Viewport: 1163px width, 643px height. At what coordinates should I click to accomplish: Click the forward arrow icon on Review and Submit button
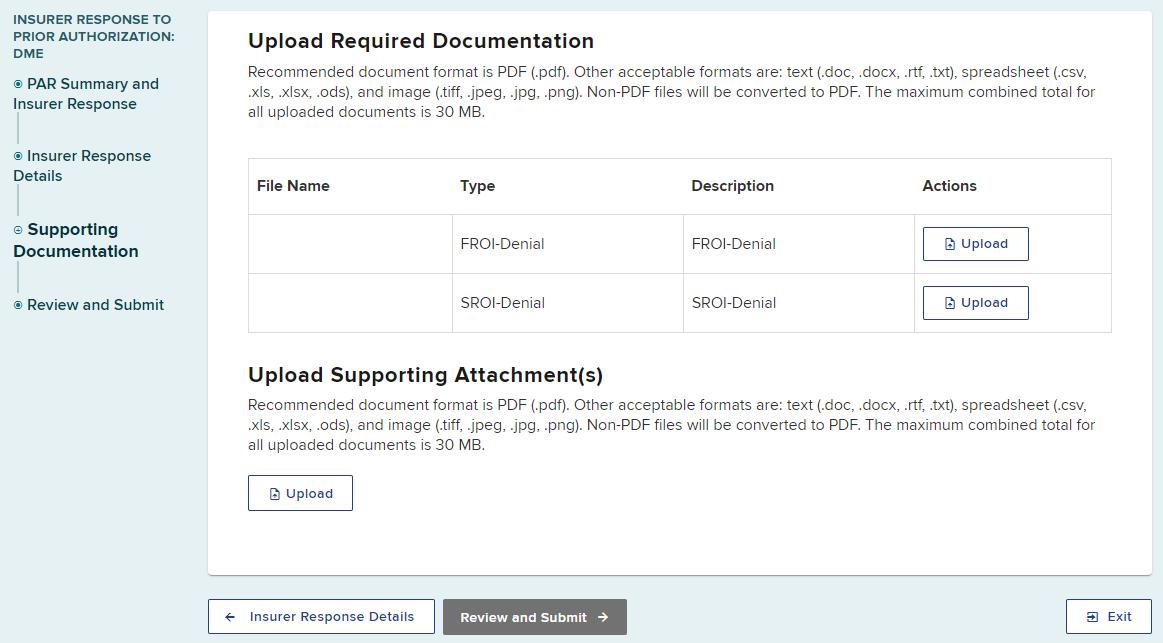tap(604, 616)
